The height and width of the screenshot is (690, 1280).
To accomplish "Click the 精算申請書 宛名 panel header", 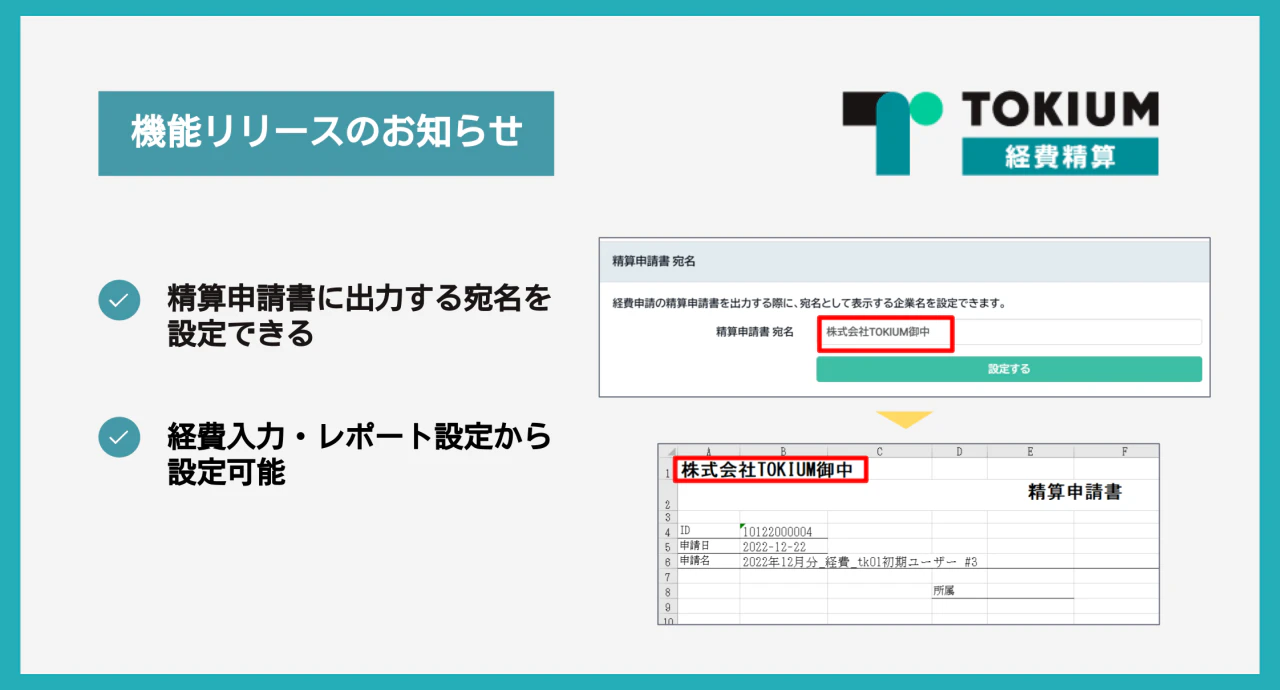I will point(904,261).
